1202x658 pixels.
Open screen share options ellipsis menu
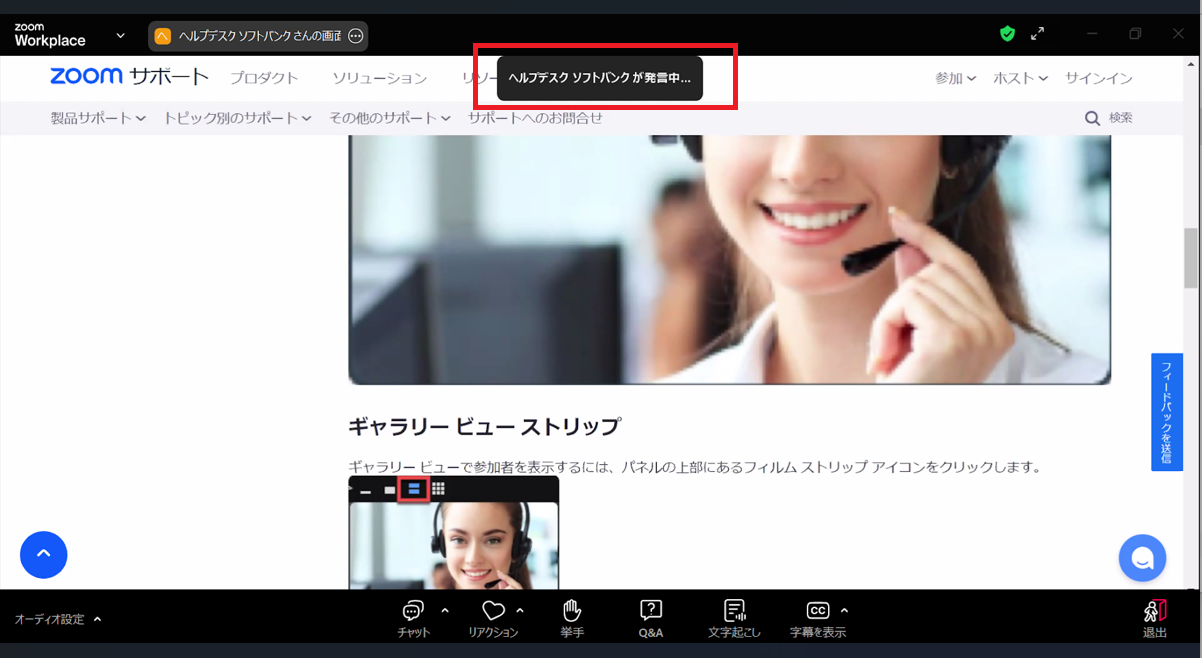click(355, 36)
